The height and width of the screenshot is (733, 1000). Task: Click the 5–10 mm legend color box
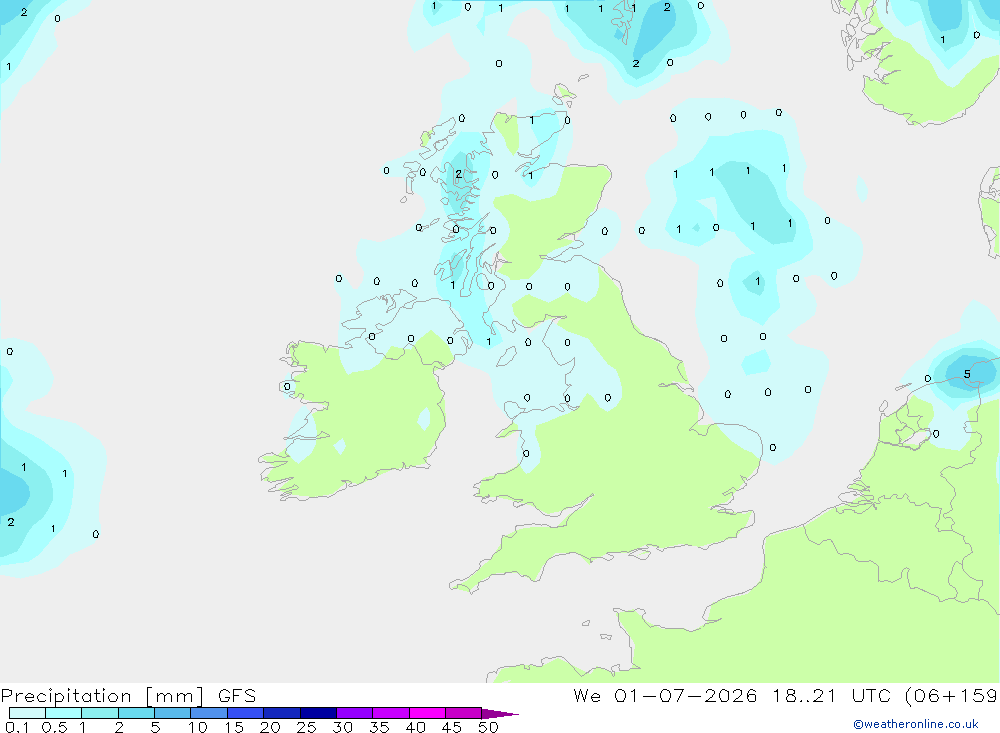[x=173, y=713]
